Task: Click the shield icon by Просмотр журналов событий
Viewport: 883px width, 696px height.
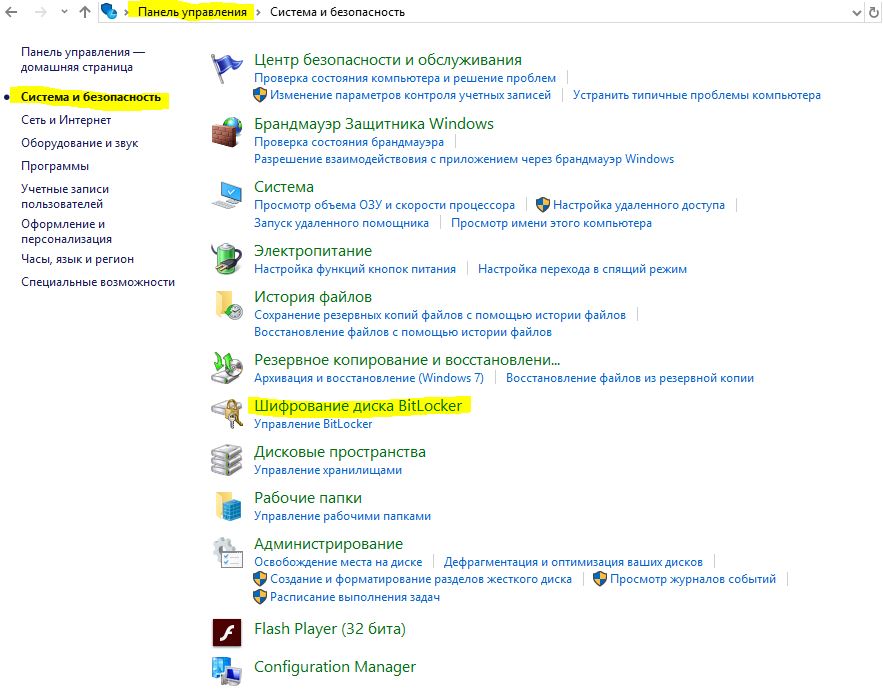Action: (600, 579)
